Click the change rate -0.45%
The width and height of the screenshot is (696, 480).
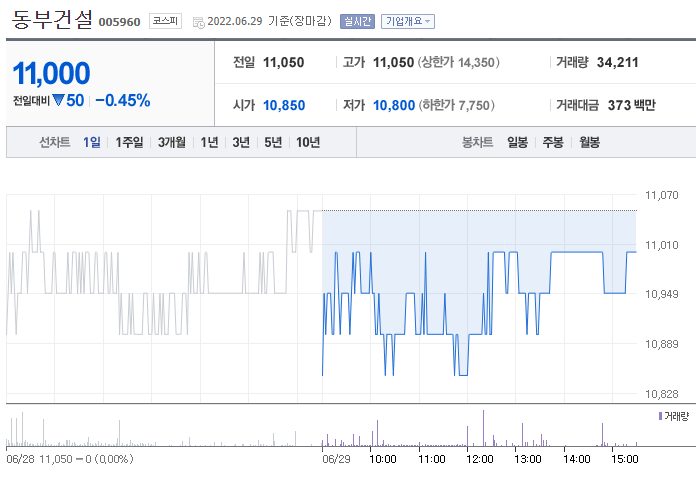(123, 100)
